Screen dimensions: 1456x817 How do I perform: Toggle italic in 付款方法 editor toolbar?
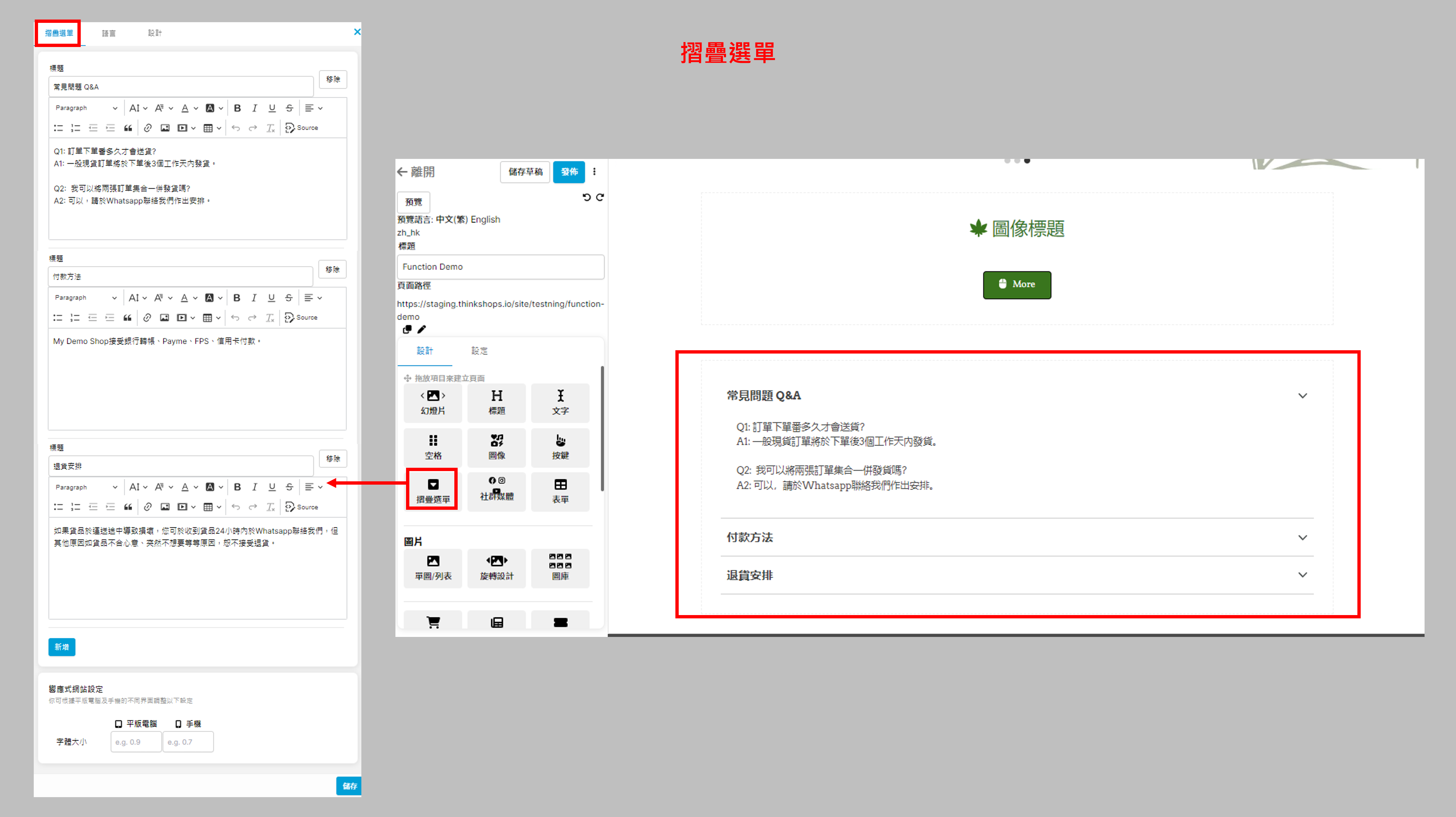[x=254, y=297]
